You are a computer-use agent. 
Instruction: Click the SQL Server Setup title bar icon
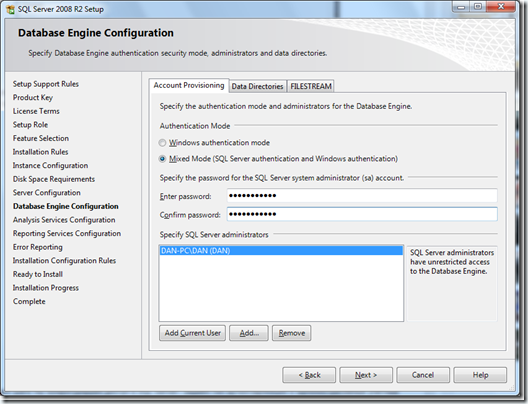(11, 9)
